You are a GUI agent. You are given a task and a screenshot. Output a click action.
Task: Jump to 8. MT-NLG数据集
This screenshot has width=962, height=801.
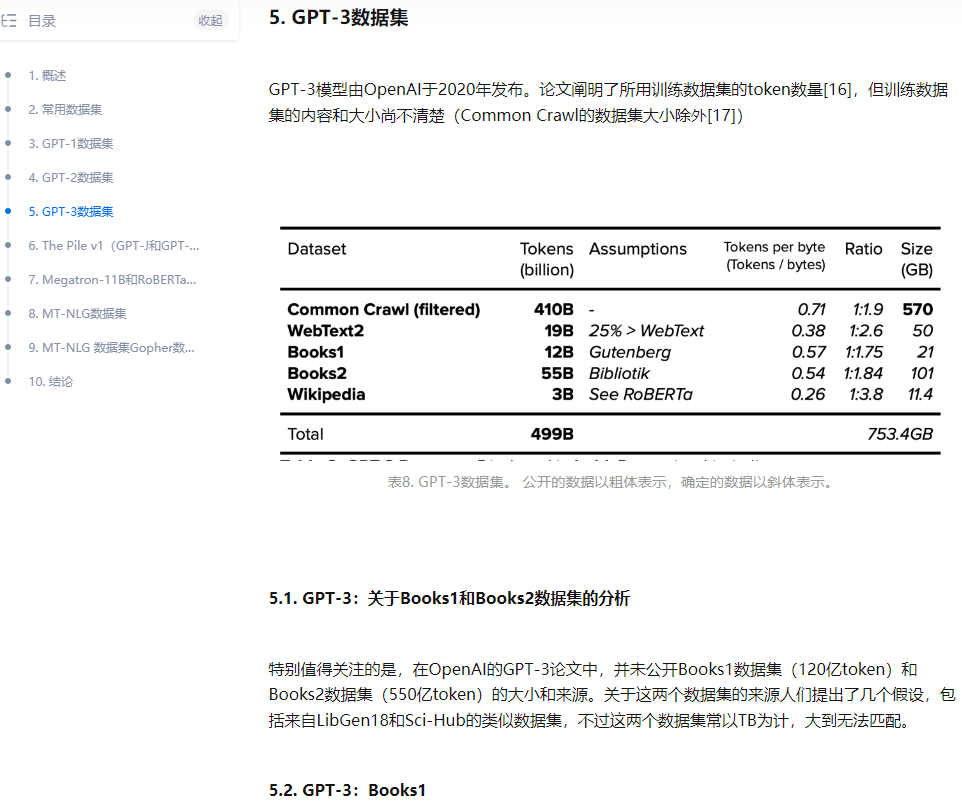coord(77,313)
